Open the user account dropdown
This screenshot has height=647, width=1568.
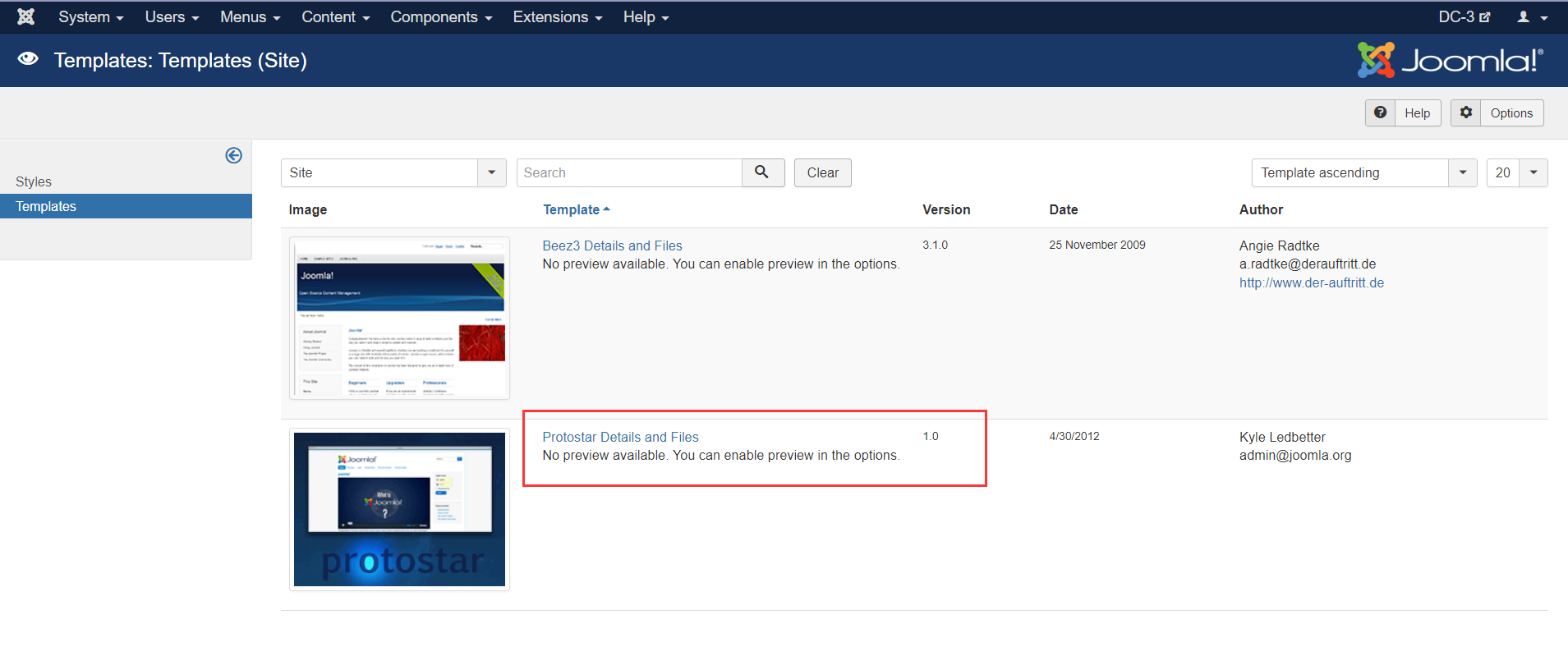click(x=1532, y=16)
